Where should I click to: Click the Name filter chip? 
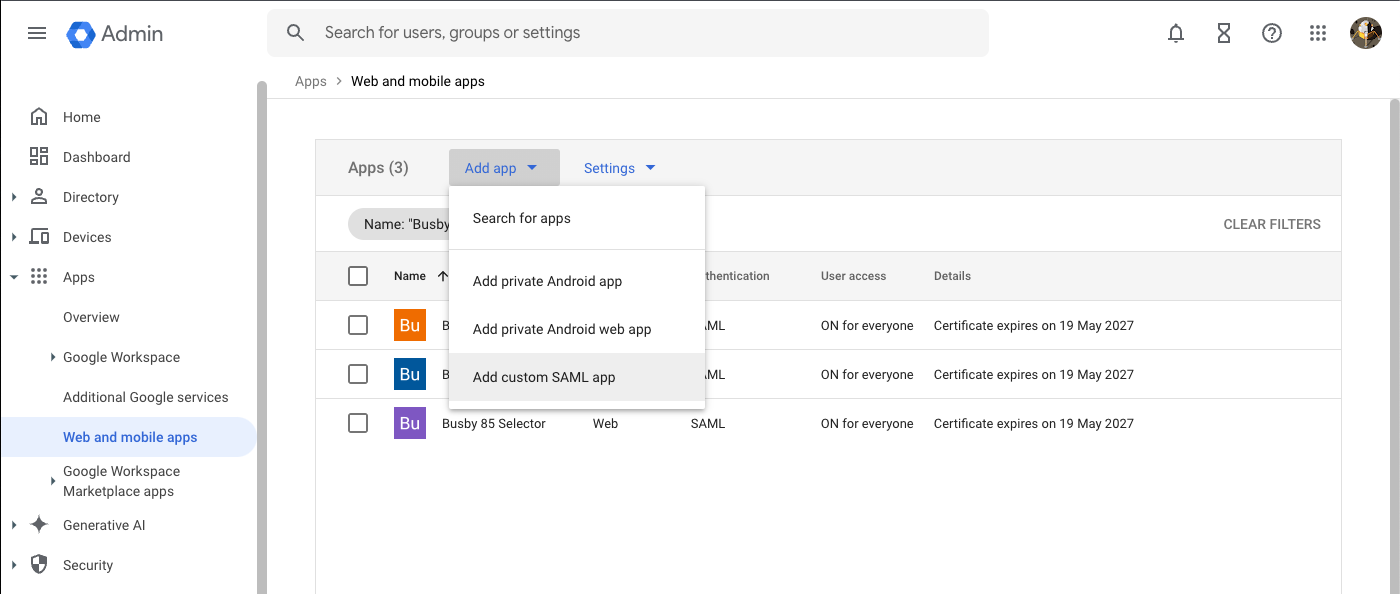click(400, 224)
